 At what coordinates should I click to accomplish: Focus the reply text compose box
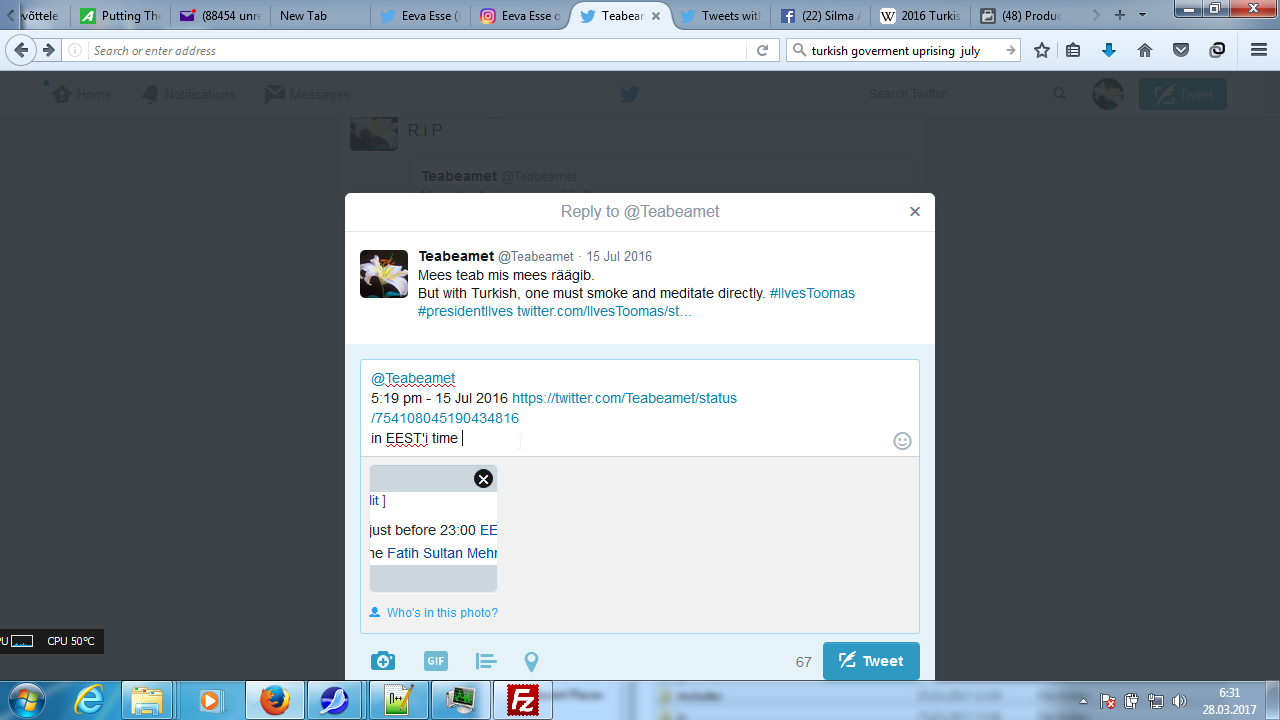point(640,408)
